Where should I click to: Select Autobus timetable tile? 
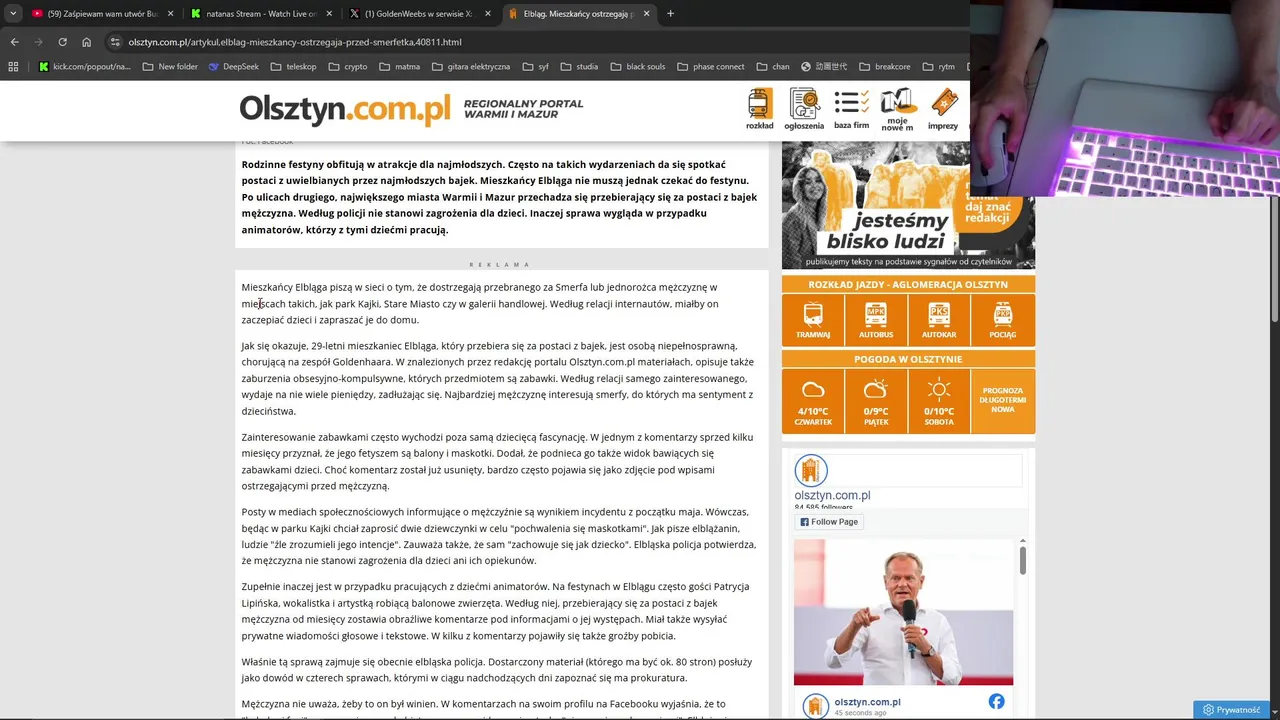(x=876, y=320)
